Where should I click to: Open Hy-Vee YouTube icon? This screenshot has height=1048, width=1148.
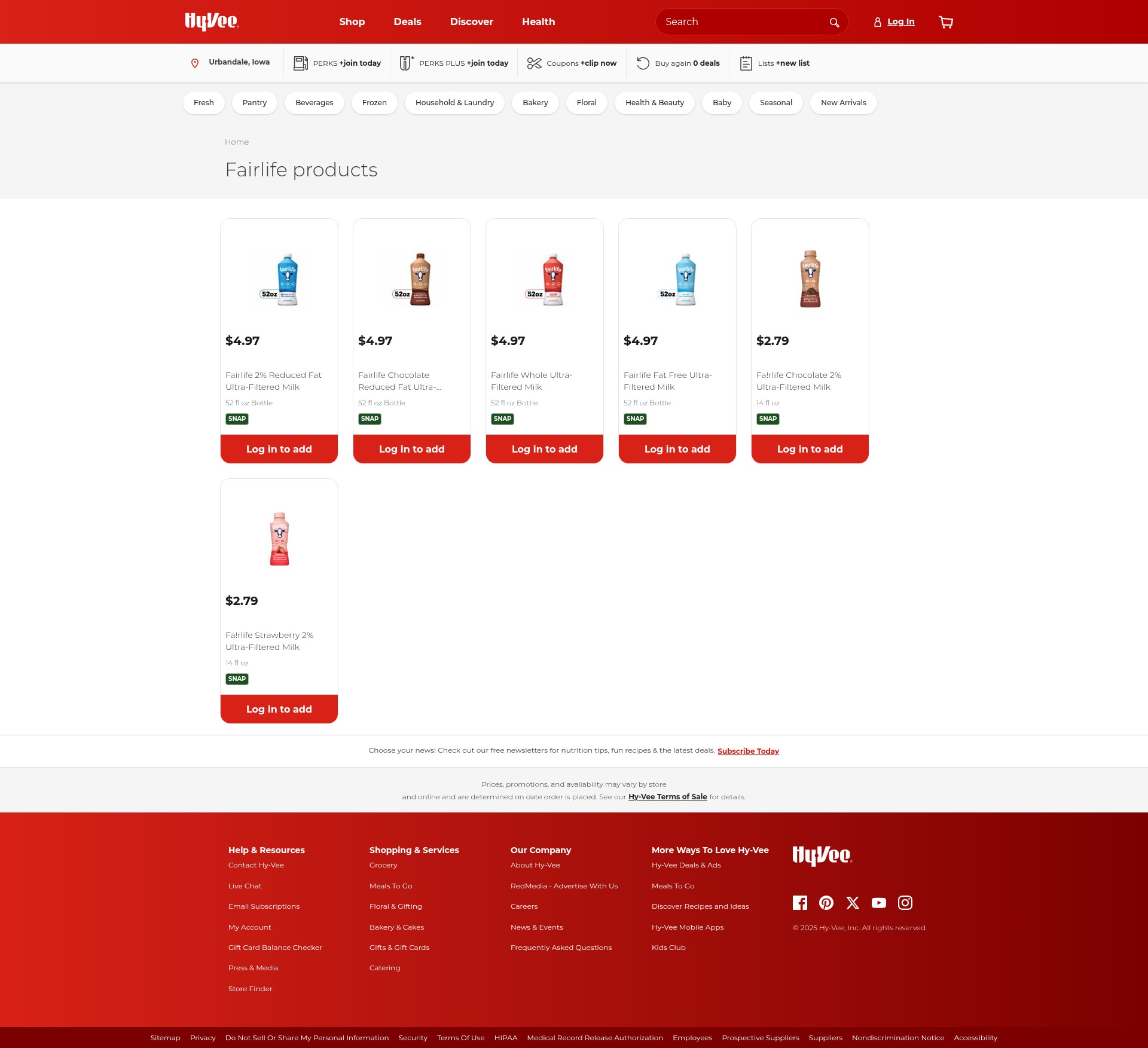tap(879, 903)
